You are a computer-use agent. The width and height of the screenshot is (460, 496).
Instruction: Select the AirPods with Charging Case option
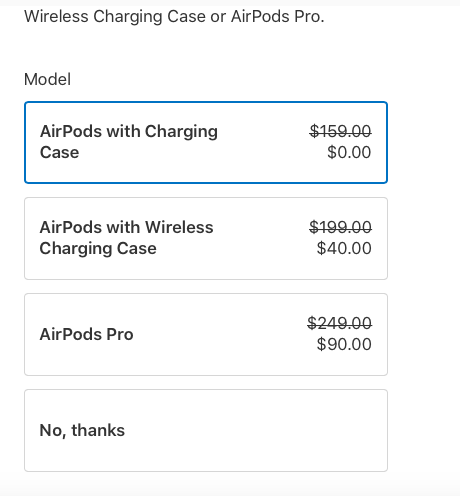click(x=206, y=142)
